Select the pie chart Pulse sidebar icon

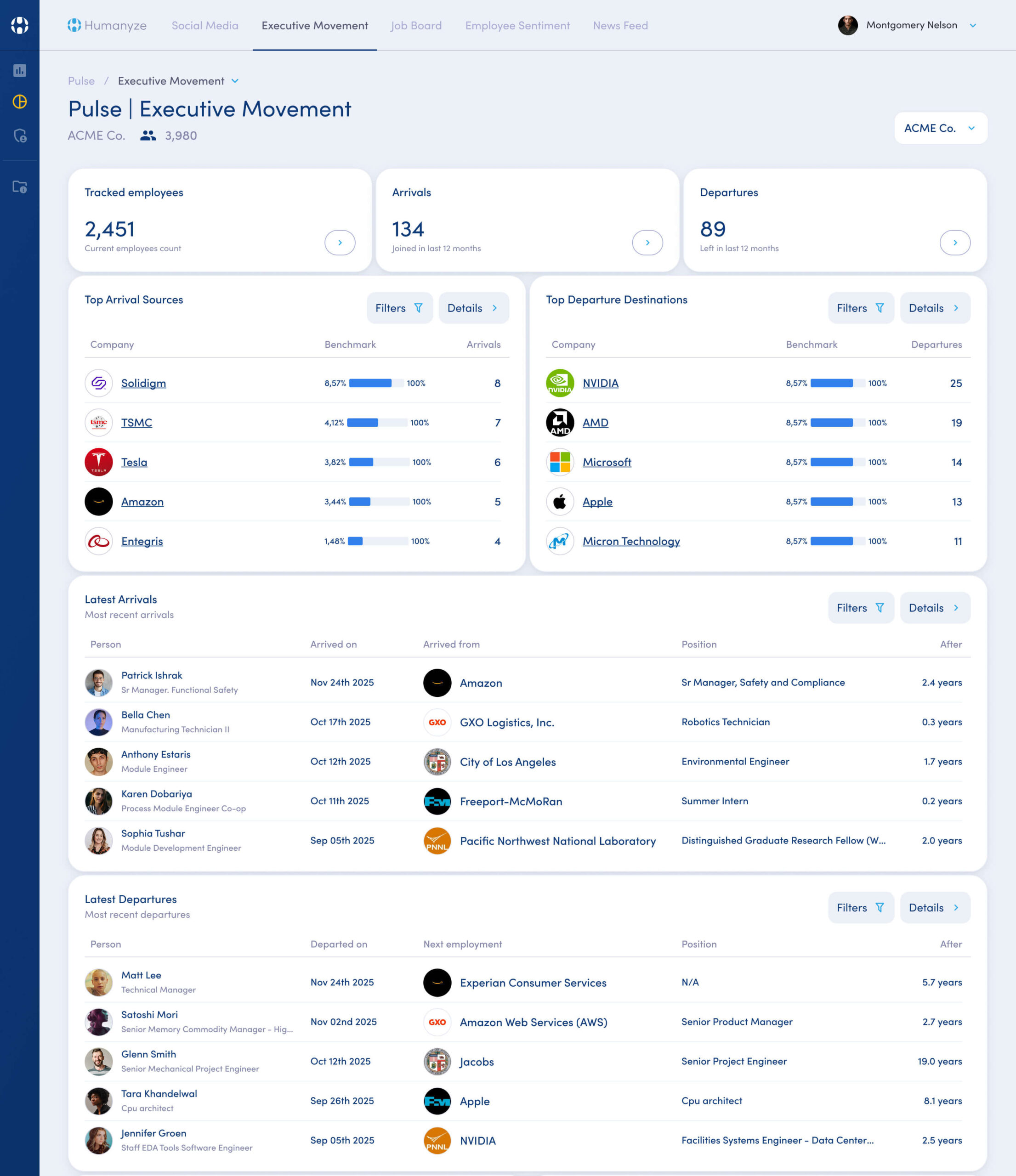(x=20, y=102)
